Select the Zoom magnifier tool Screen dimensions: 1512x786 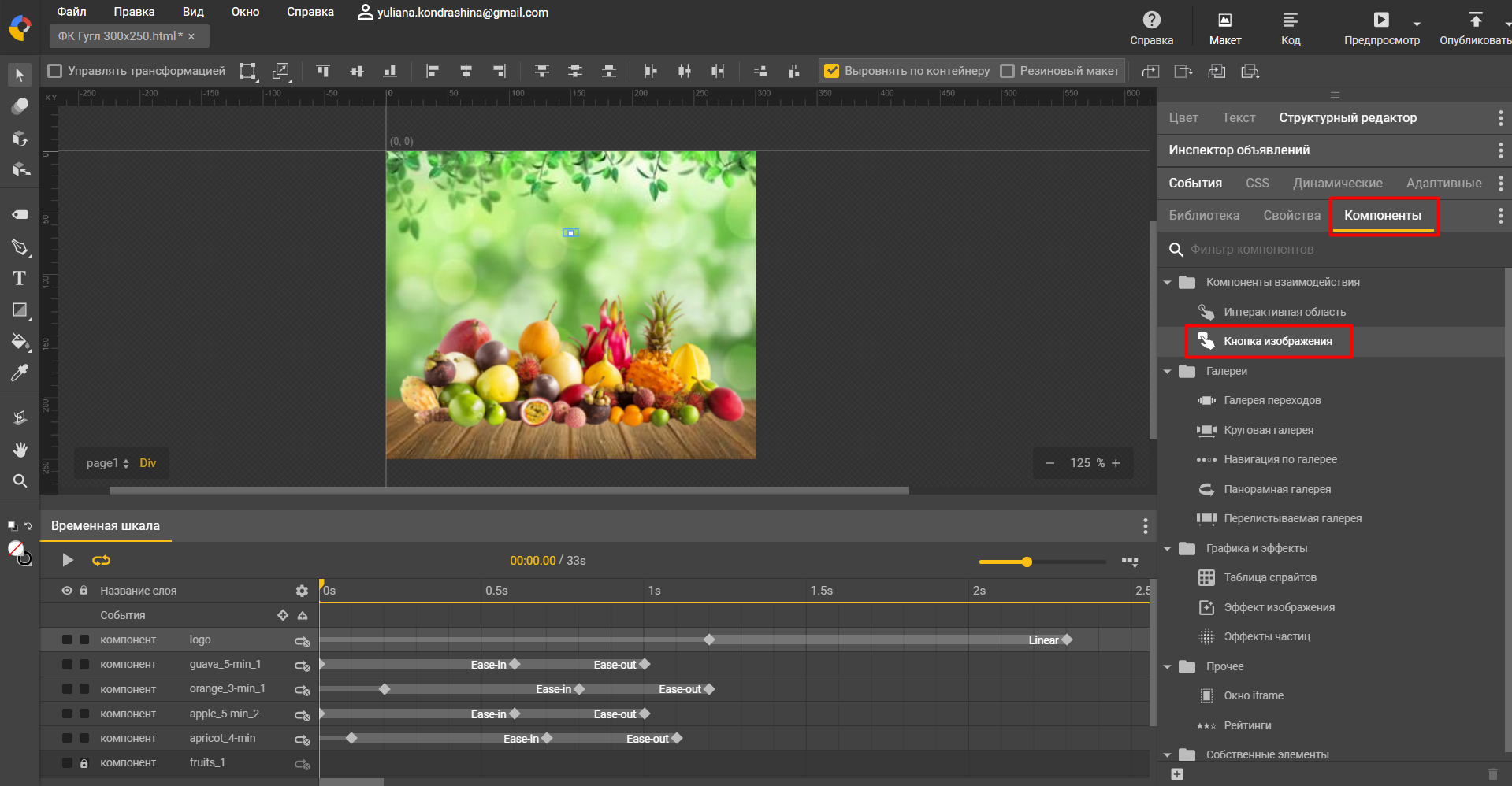pos(20,480)
